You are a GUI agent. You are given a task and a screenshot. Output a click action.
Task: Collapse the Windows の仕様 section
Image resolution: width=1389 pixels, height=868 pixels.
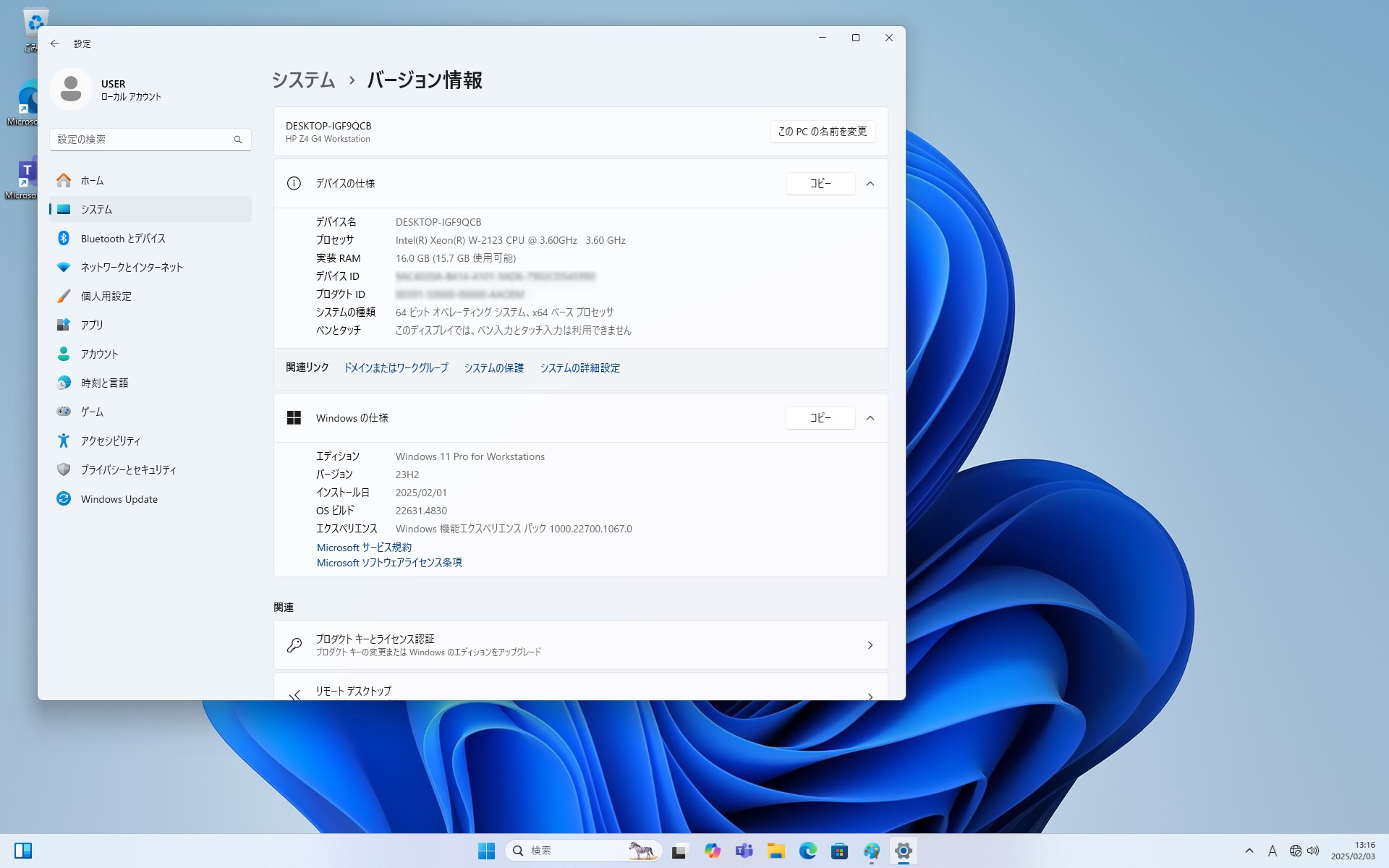pyautogui.click(x=870, y=418)
